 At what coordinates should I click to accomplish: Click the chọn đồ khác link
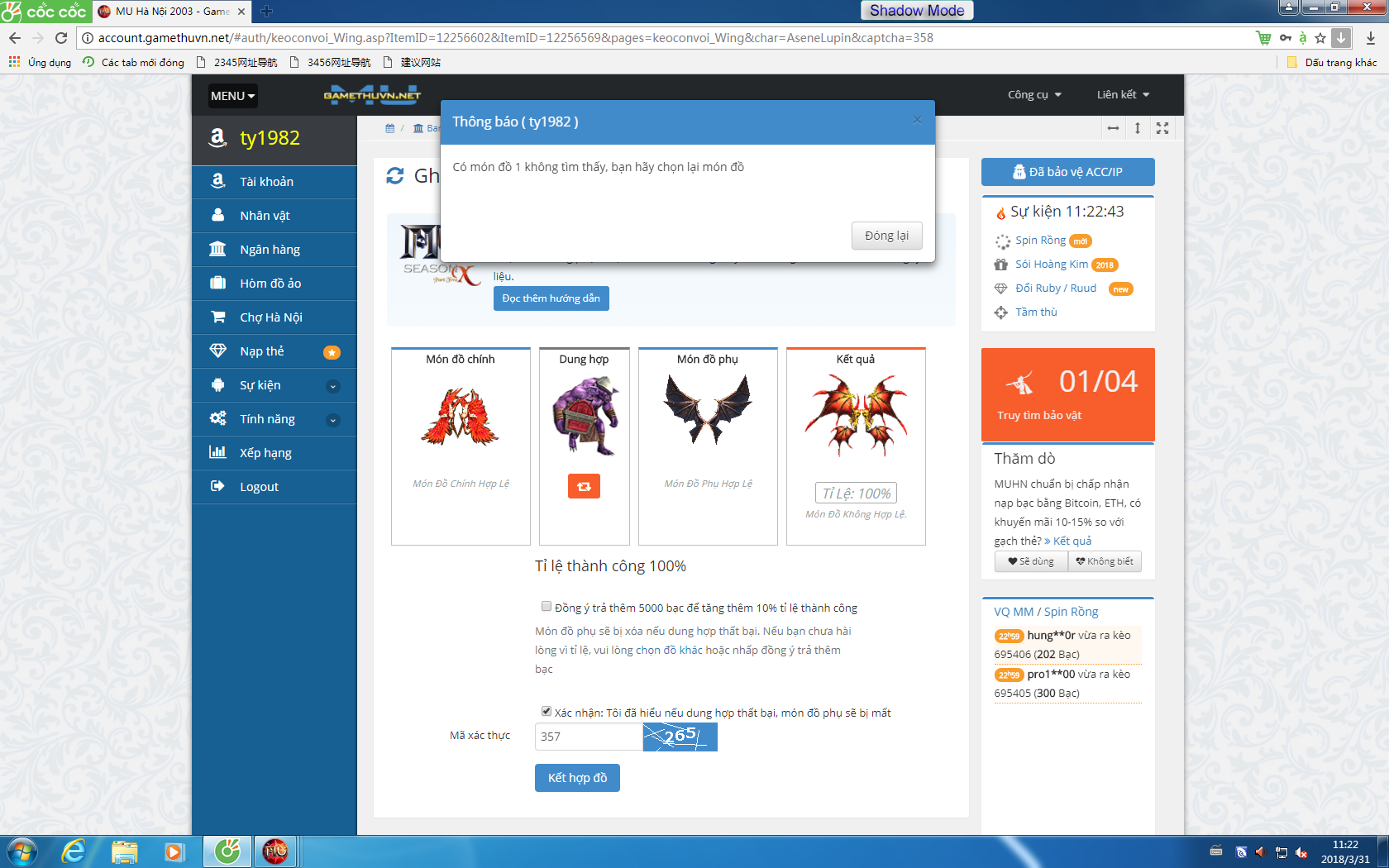click(x=669, y=651)
